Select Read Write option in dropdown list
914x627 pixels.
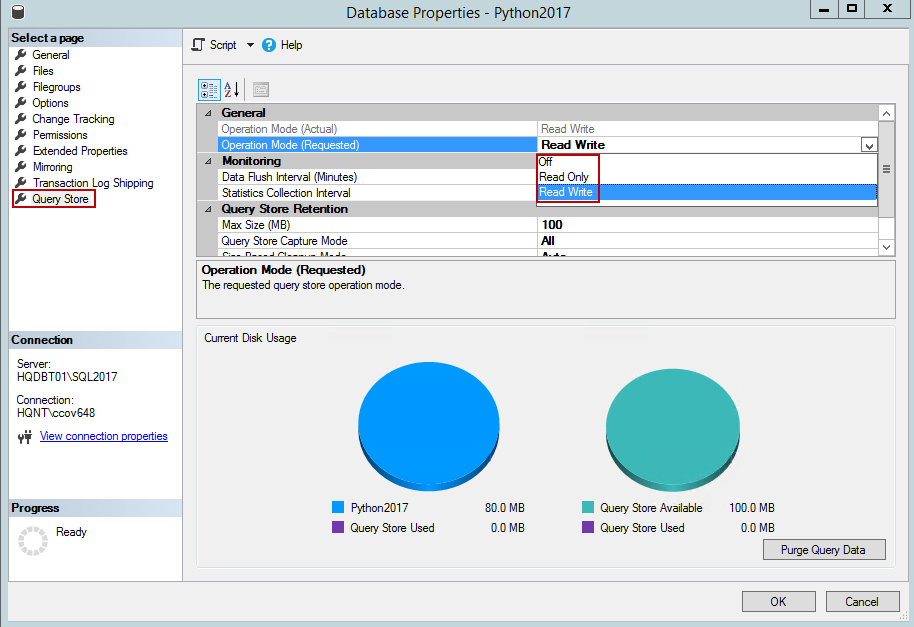(566, 192)
